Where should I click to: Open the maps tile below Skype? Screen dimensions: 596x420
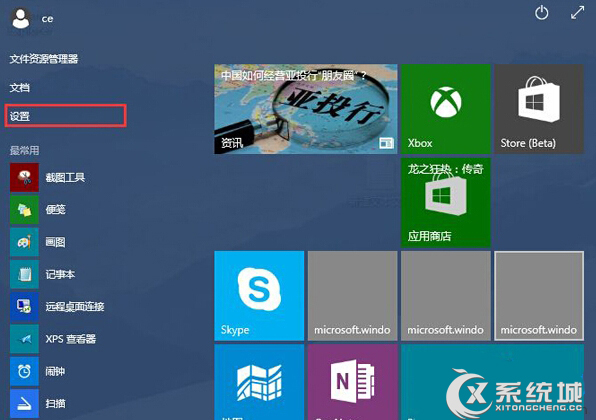tap(259, 382)
